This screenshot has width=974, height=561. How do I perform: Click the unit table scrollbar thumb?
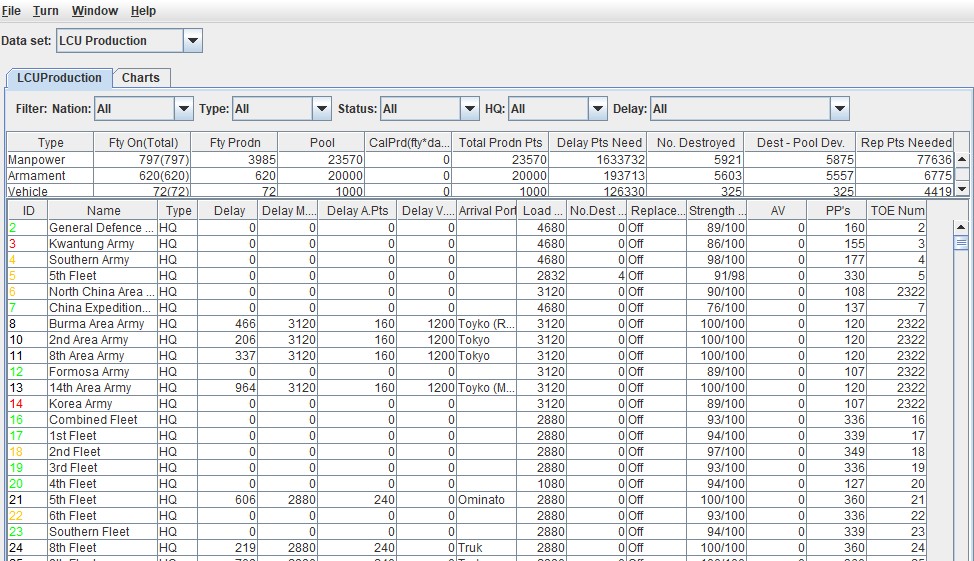(960, 242)
